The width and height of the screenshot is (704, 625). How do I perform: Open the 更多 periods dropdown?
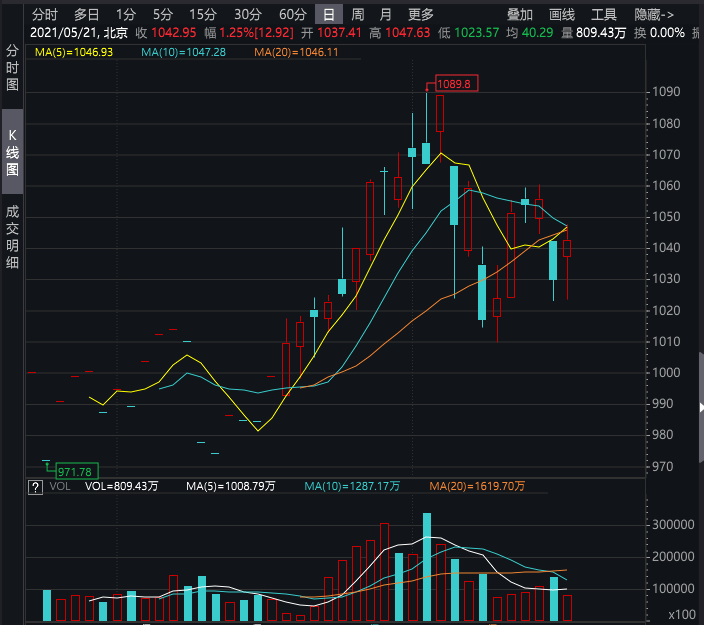[421, 15]
